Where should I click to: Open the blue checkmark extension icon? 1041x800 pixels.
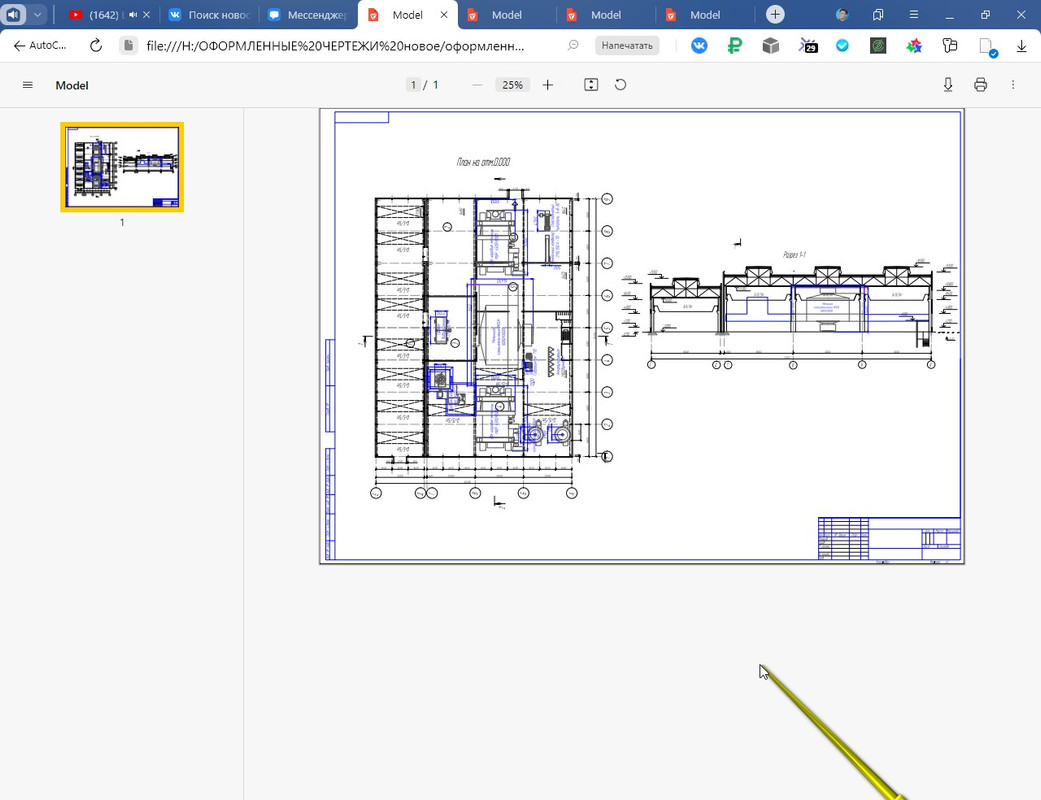click(842, 46)
